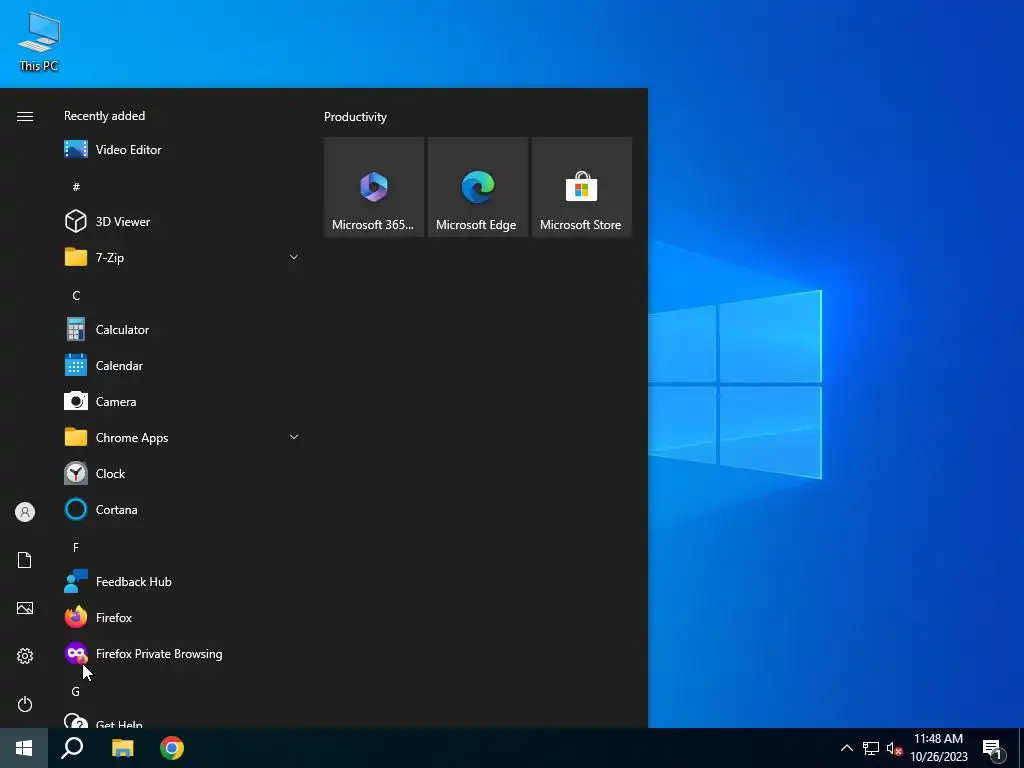
Task: Click the Windows Start button
Action: click(24, 748)
